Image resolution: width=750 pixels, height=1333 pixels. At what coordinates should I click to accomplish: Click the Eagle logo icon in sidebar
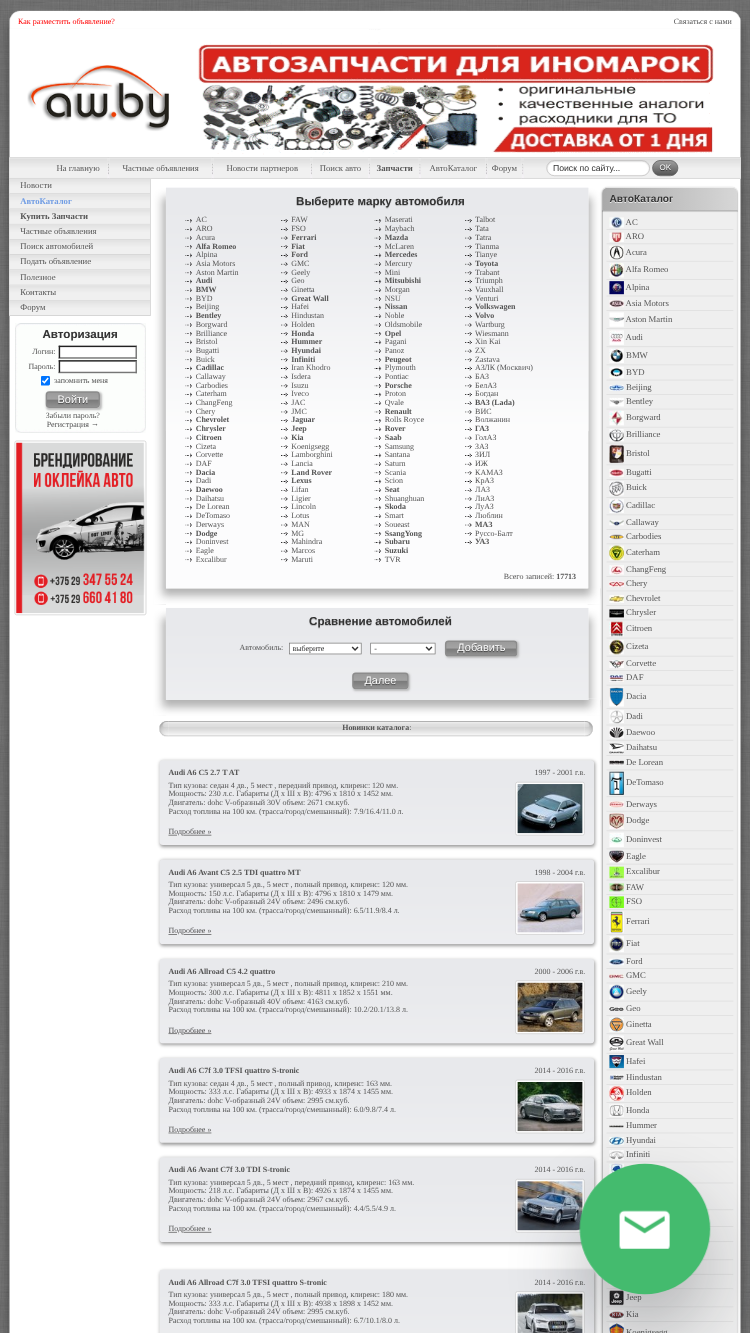616,857
